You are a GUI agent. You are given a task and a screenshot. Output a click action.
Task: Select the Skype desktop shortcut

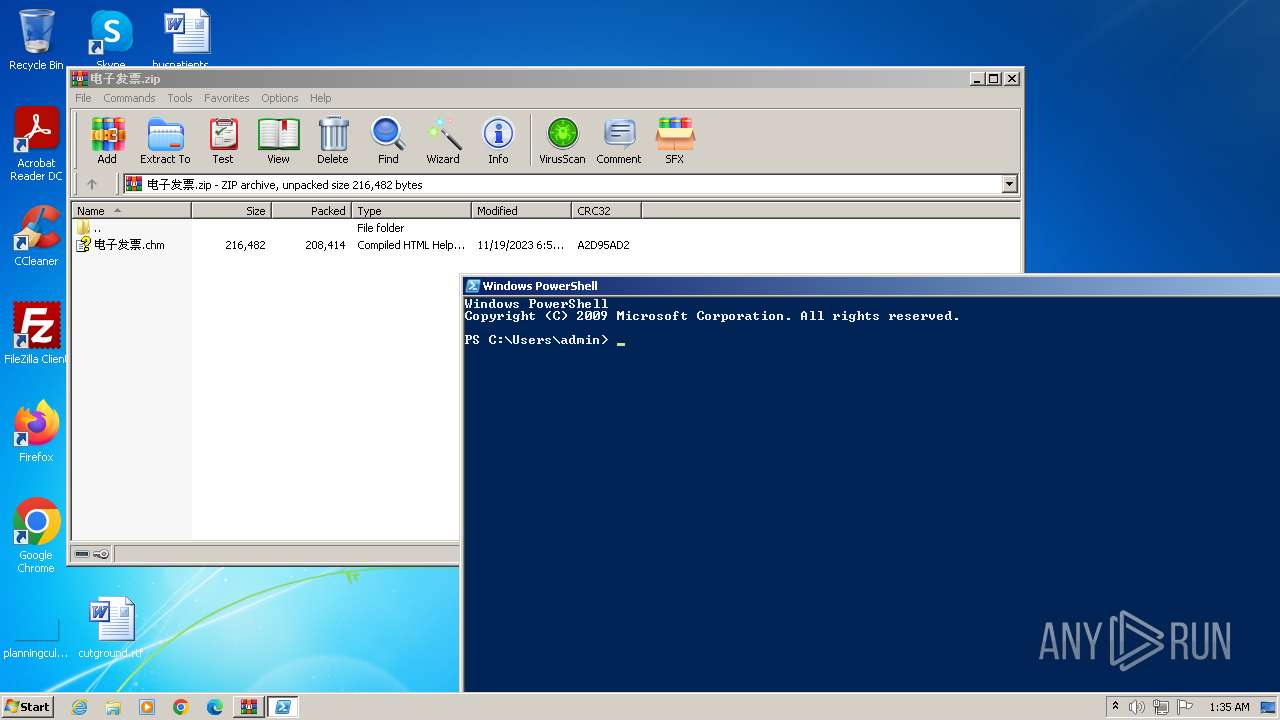tap(111, 38)
